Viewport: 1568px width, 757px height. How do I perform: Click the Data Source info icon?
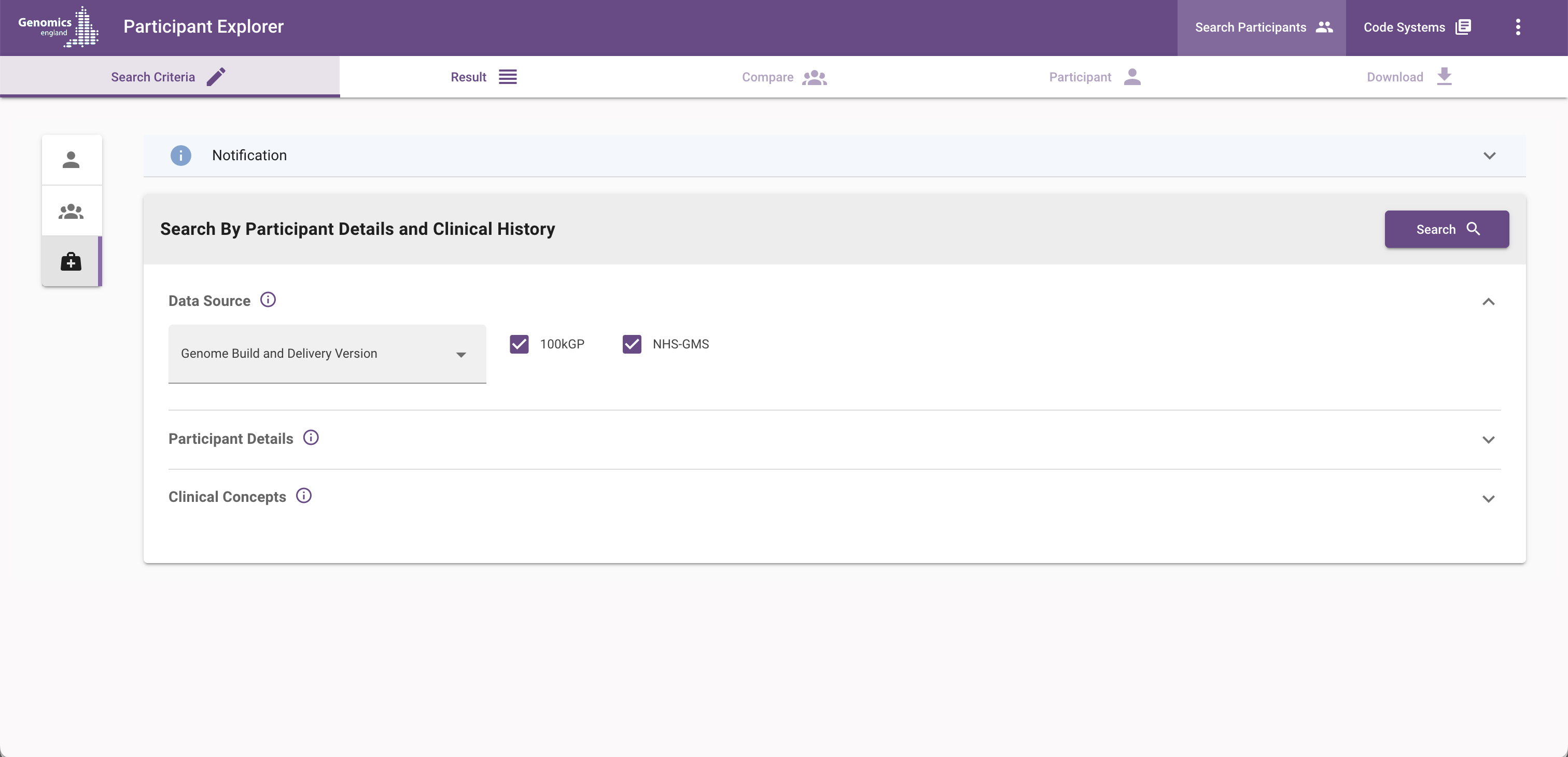pos(268,300)
